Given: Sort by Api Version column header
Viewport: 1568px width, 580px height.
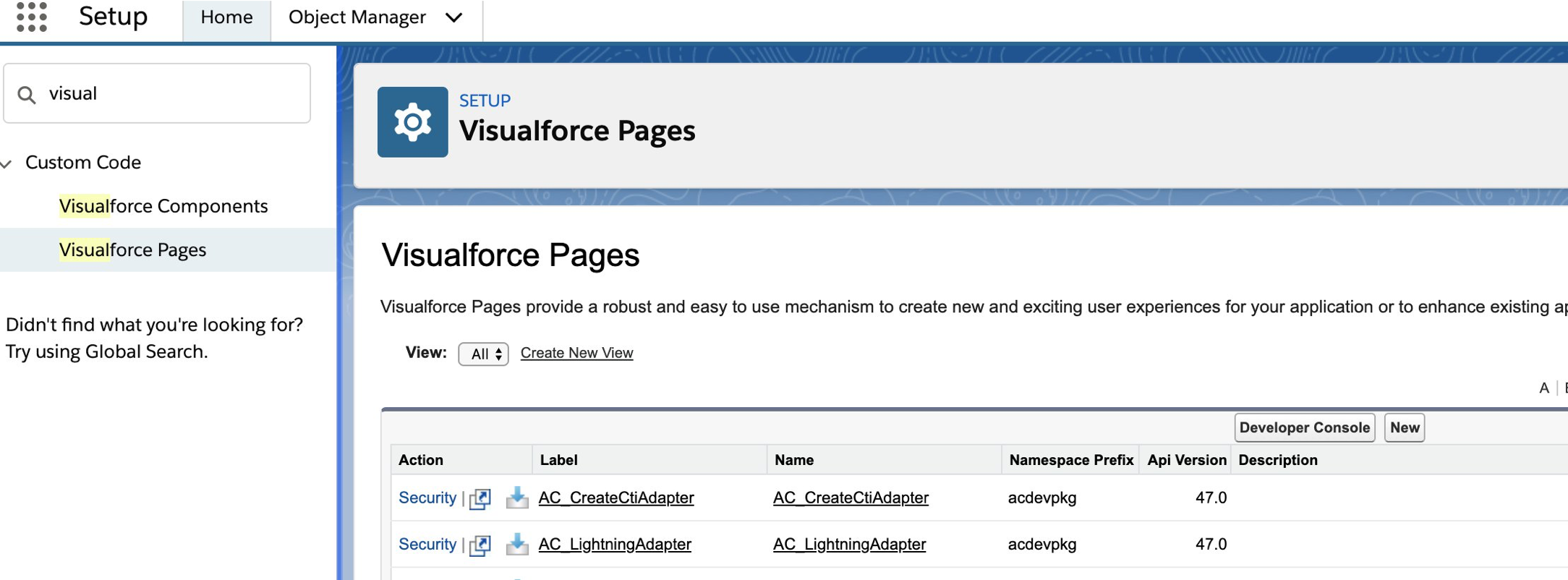Looking at the screenshot, I should pyautogui.click(x=1187, y=460).
